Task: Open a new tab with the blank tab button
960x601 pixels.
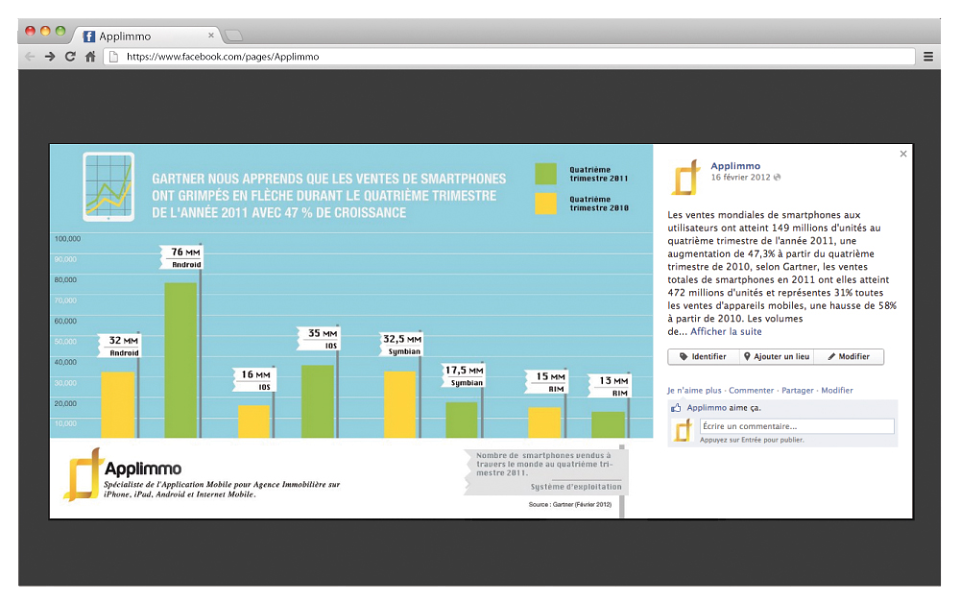Action: [x=233, y=35]
